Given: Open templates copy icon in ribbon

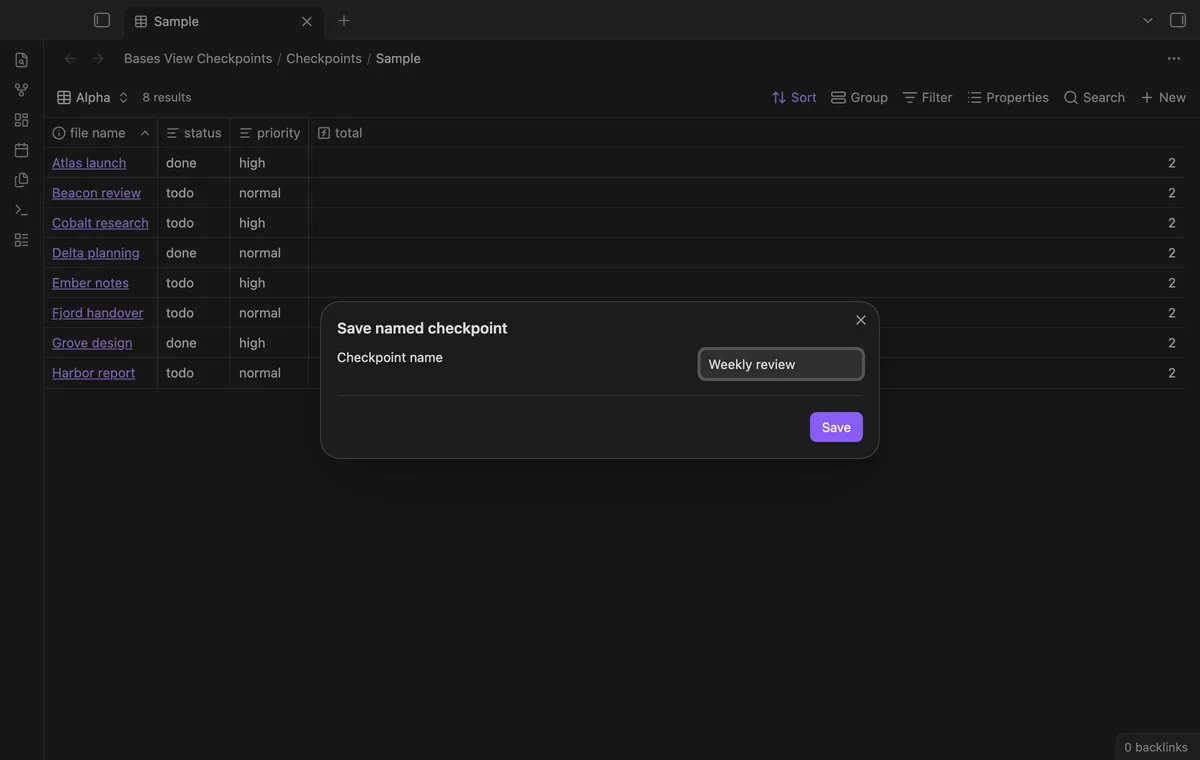Looking at the screenshot, I should 21,180.
